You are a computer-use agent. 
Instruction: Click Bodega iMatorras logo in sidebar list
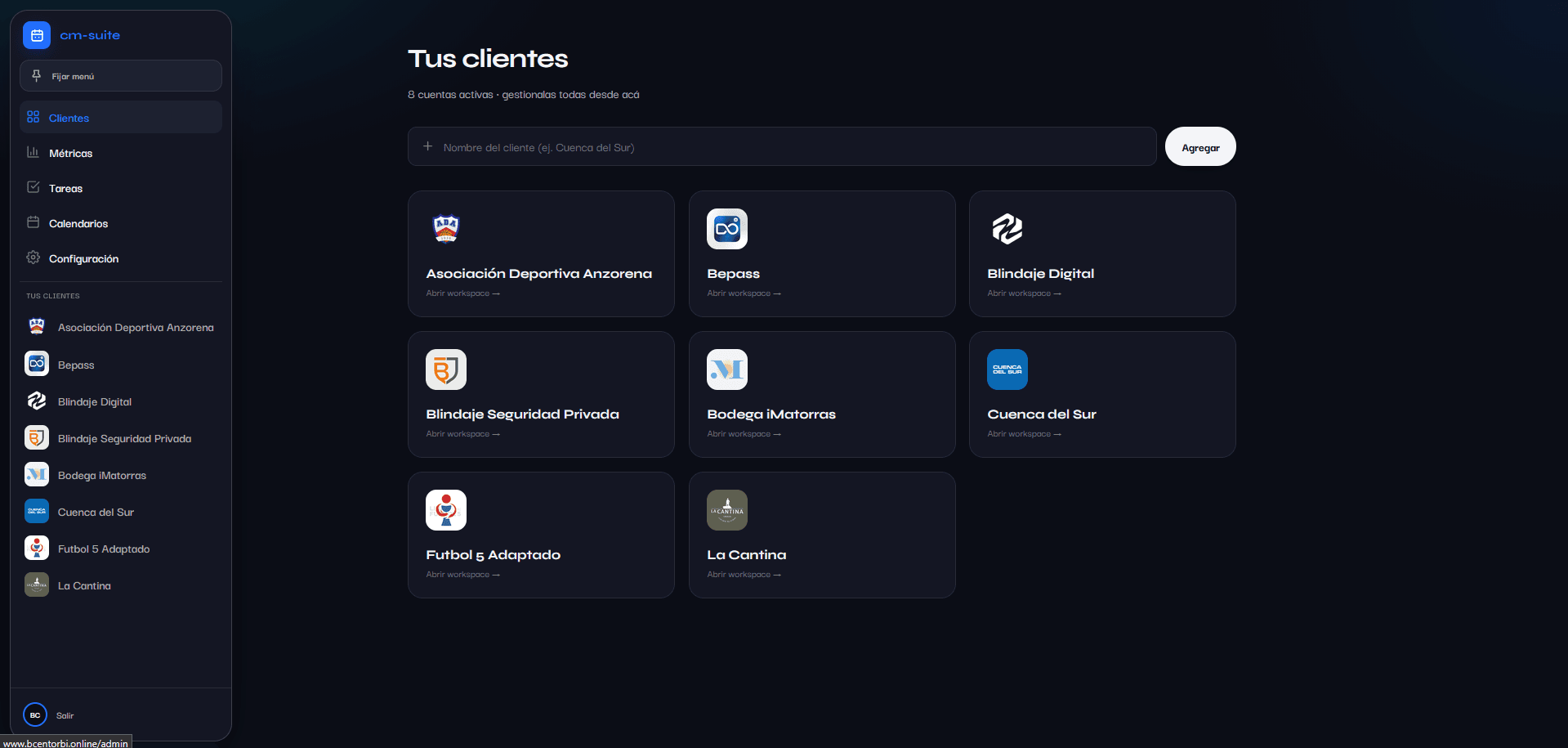tap(37, 474)
